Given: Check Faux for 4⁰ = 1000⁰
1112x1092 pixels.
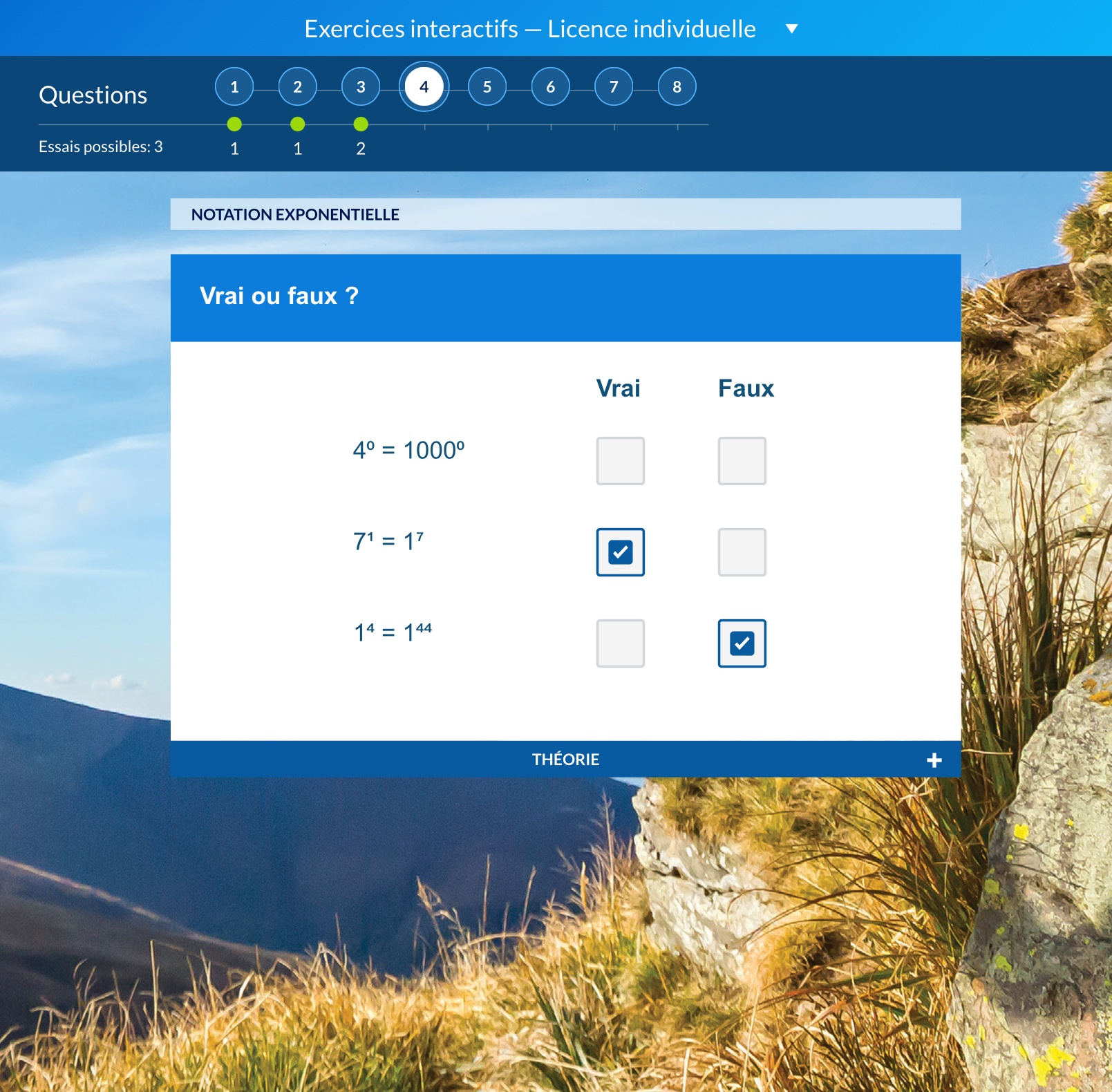Looking at the screenshot, I should [x=742, y=461].
